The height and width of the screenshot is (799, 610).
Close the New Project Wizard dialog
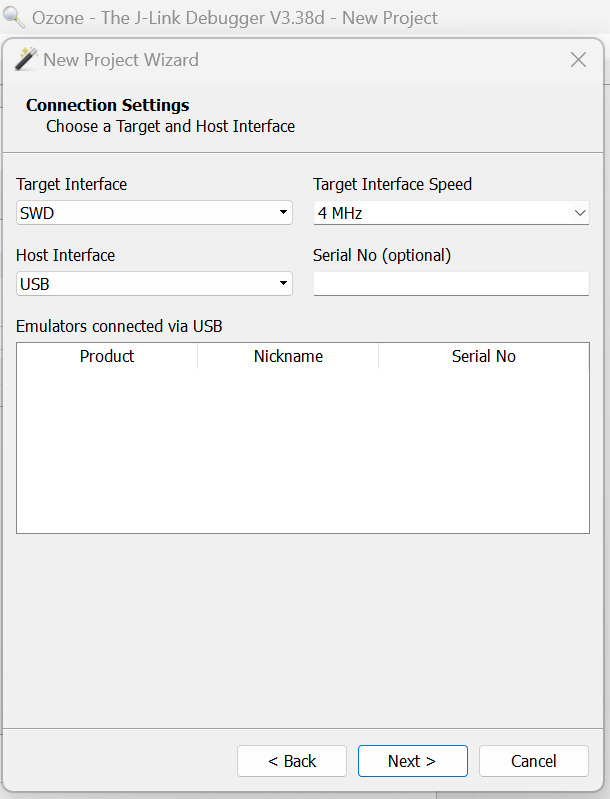pyautogui.click(x=578, y=60)
